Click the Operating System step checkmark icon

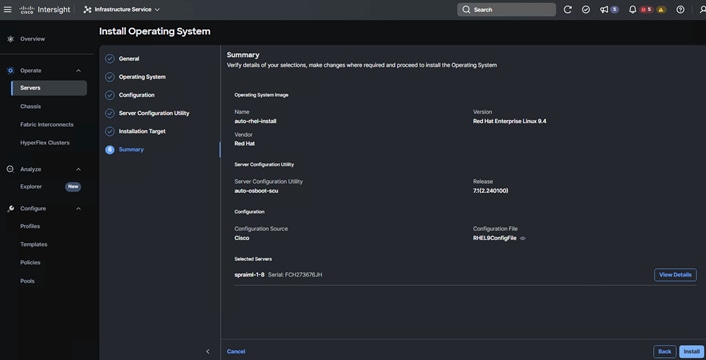point(109,77)
